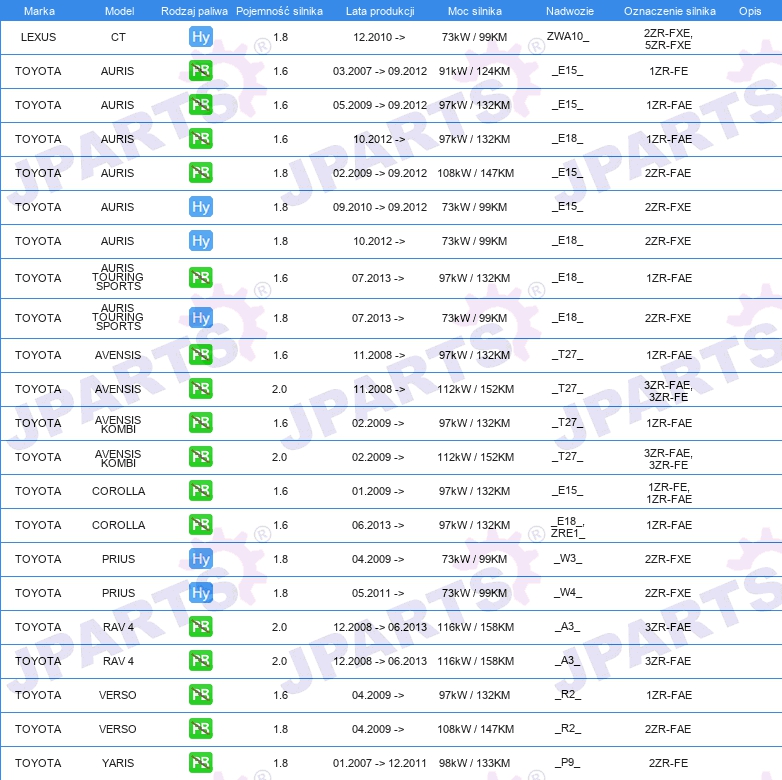Click PRIUS model in the _W3_ row
Screen dimensions: 782x780
(119, 559)
